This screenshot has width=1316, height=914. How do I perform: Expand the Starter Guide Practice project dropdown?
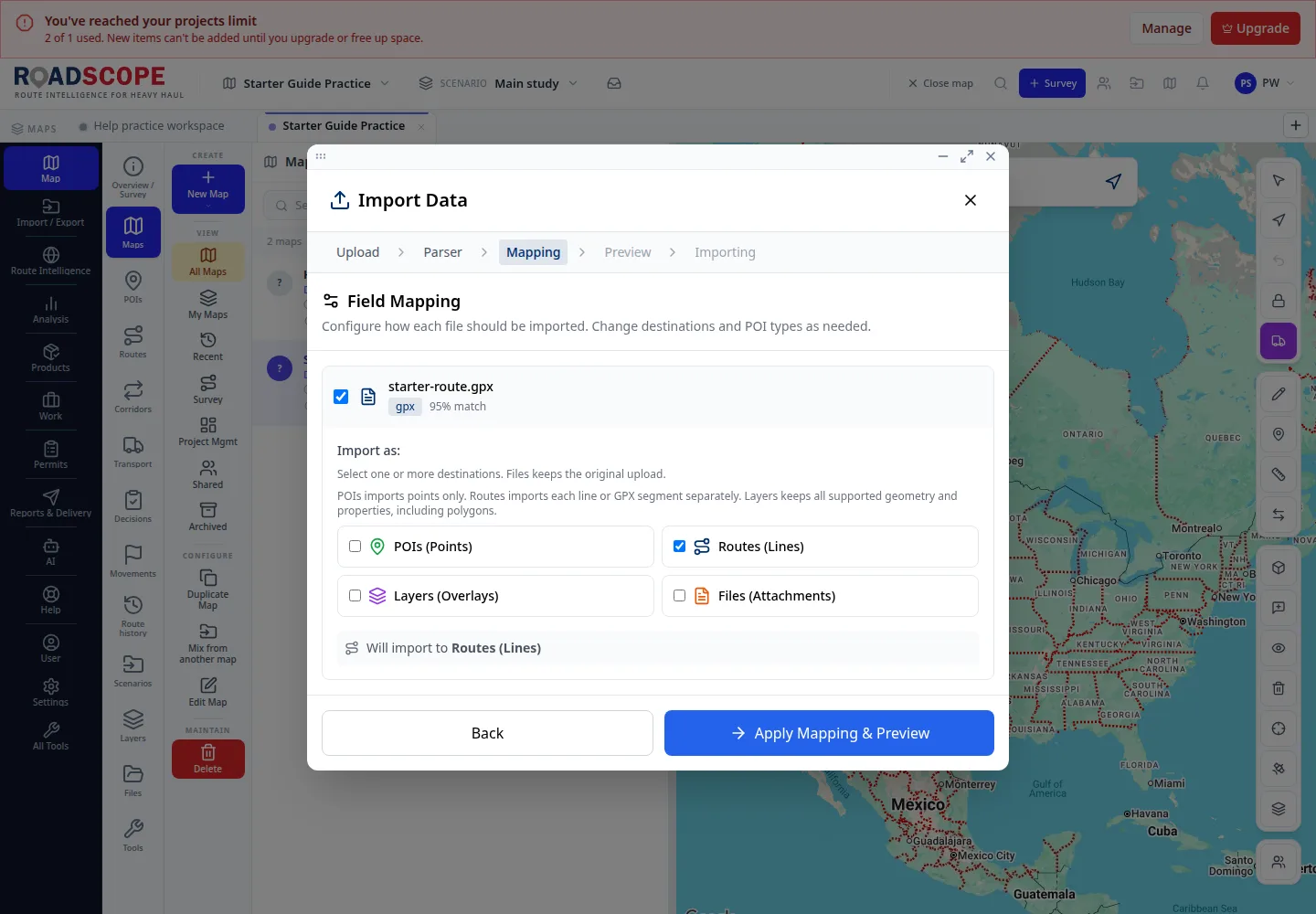coord(307,83)
